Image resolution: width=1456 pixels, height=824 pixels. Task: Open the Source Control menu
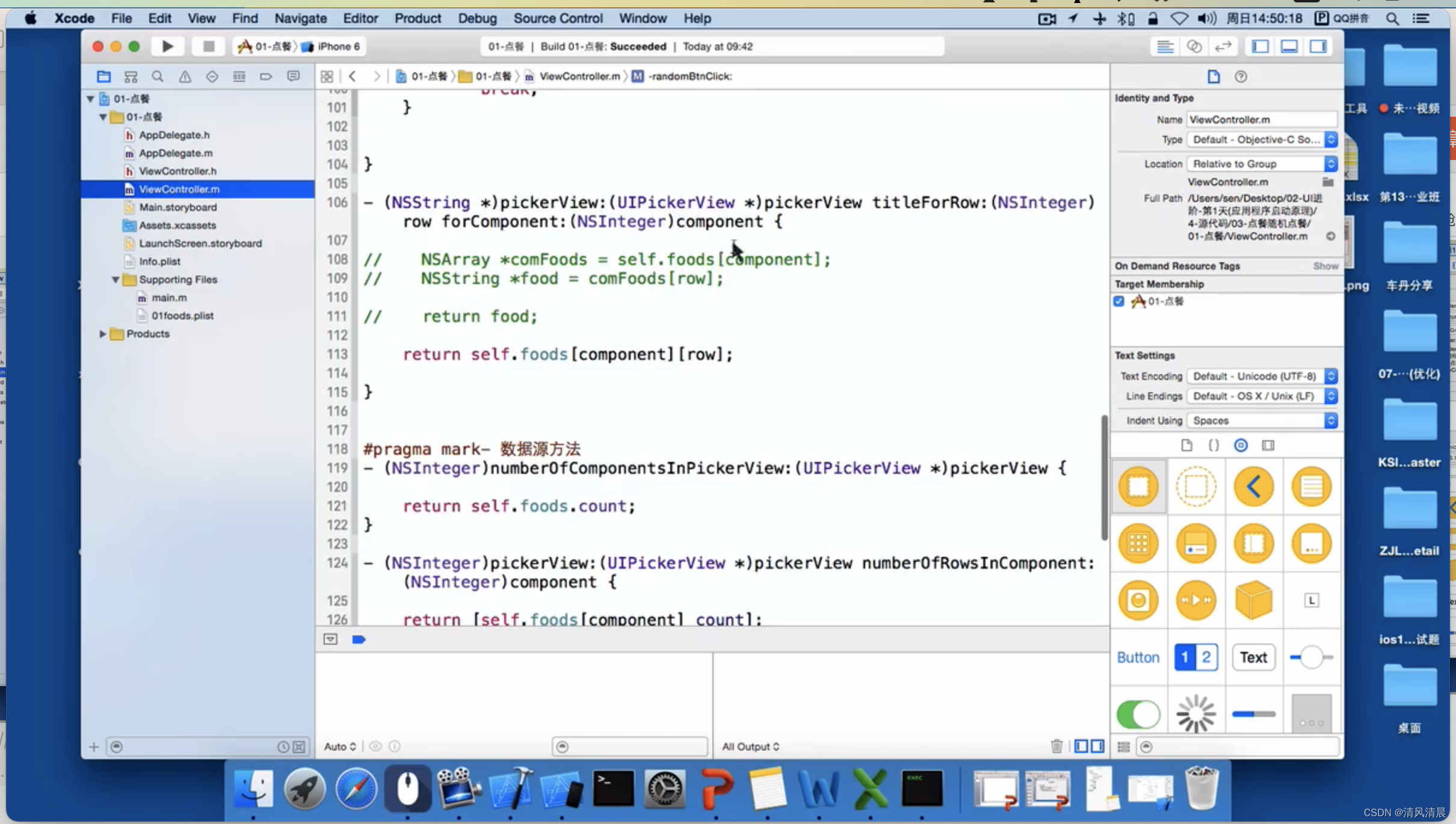point(557,17)
